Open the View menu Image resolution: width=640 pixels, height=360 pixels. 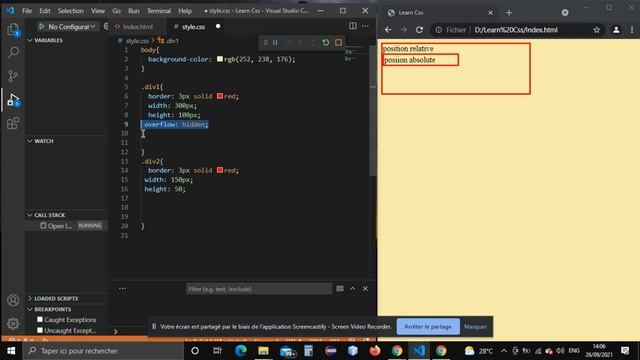click(x=98, y=11)
